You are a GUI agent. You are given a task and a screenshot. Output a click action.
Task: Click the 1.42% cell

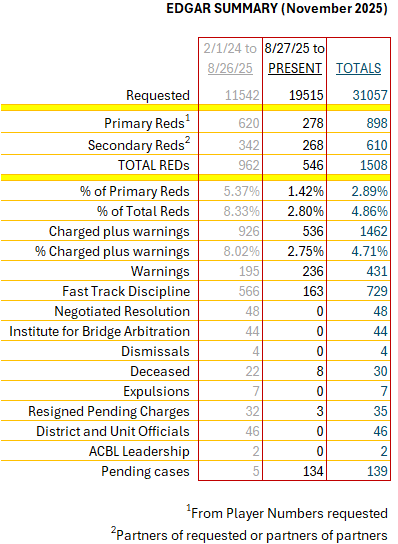pos(306,191)
